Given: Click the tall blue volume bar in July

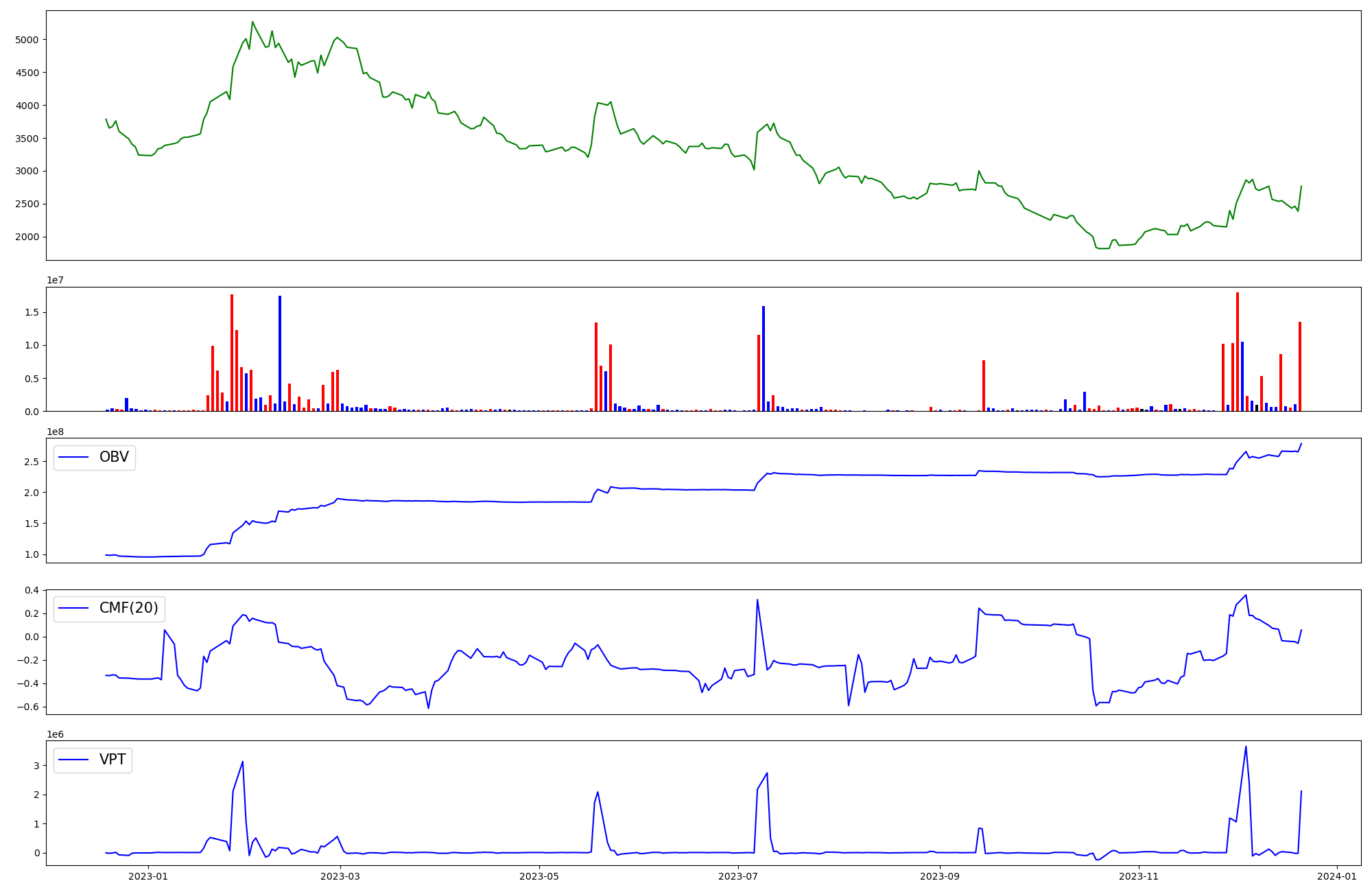Looking at the screenshot, I should tap(764, 358).
